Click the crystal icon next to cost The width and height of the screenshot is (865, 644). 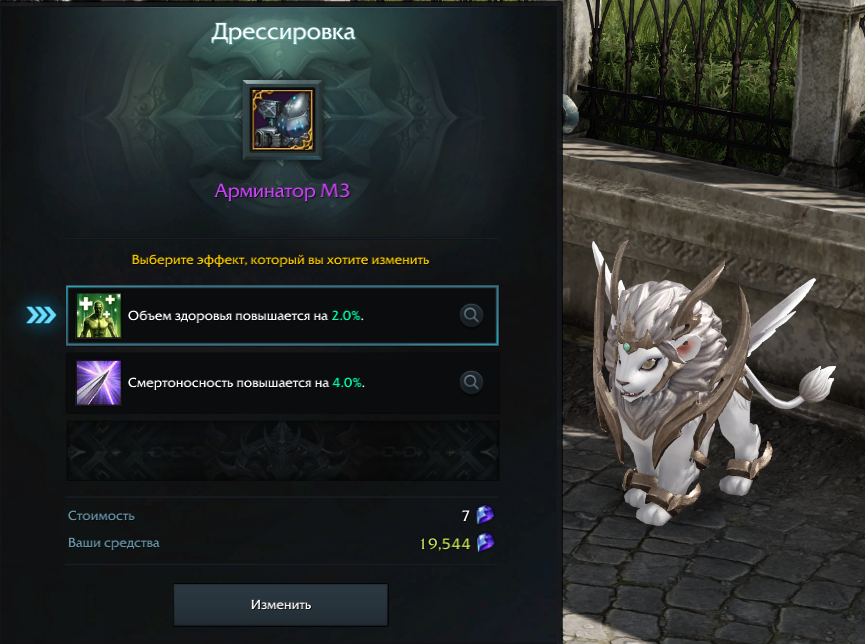click(485, 514)
